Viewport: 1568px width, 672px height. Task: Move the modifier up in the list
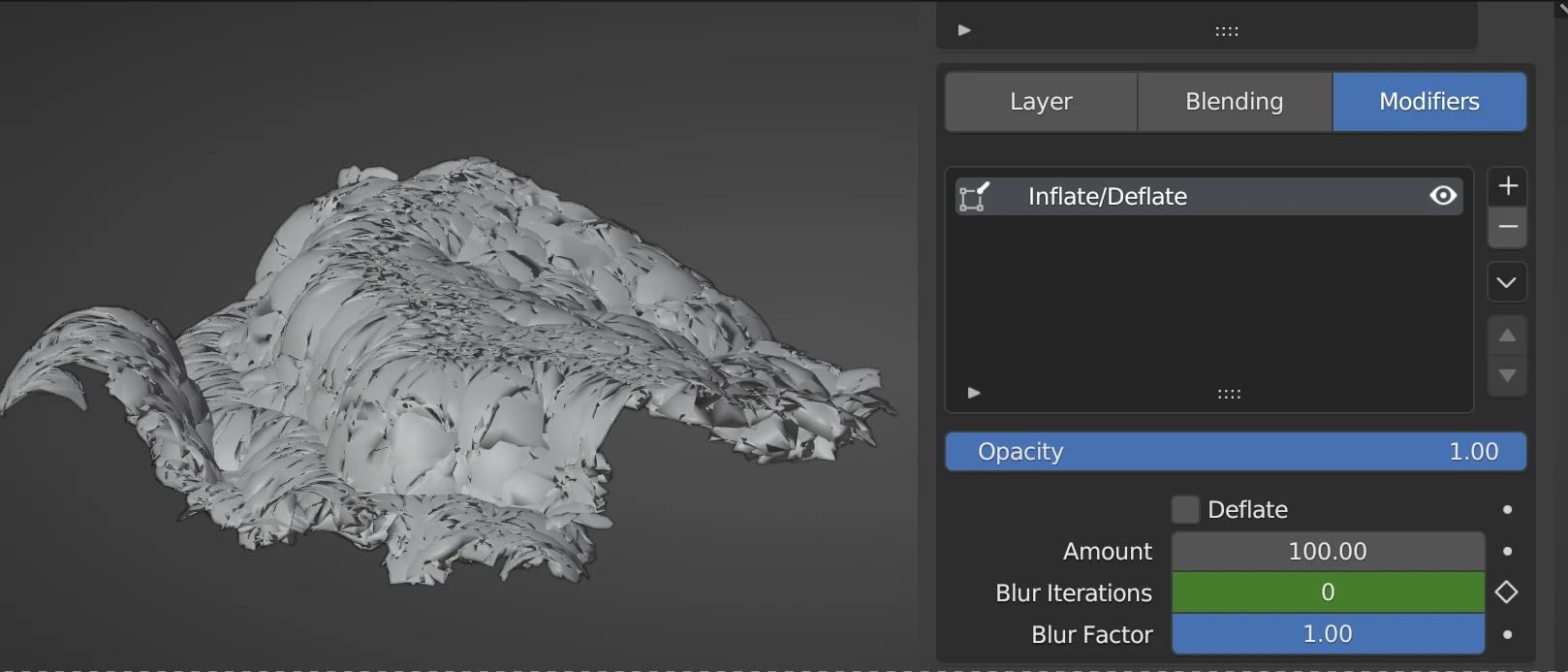[x=1507, y=336]
